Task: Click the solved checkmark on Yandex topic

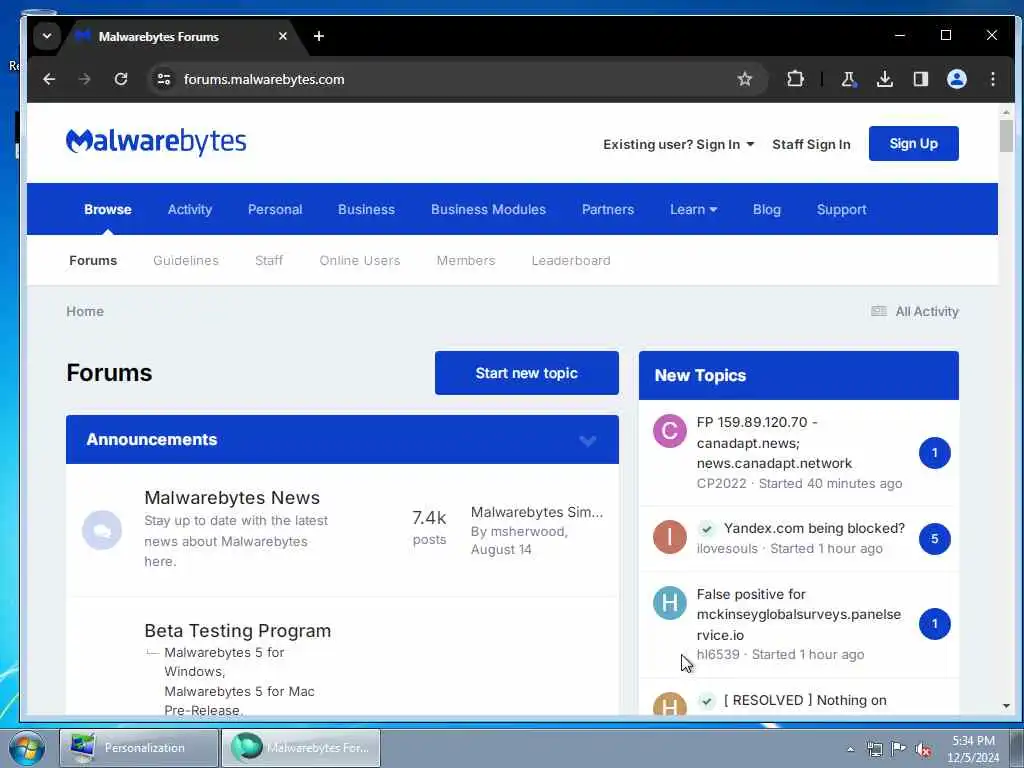Action: [707, 528]
